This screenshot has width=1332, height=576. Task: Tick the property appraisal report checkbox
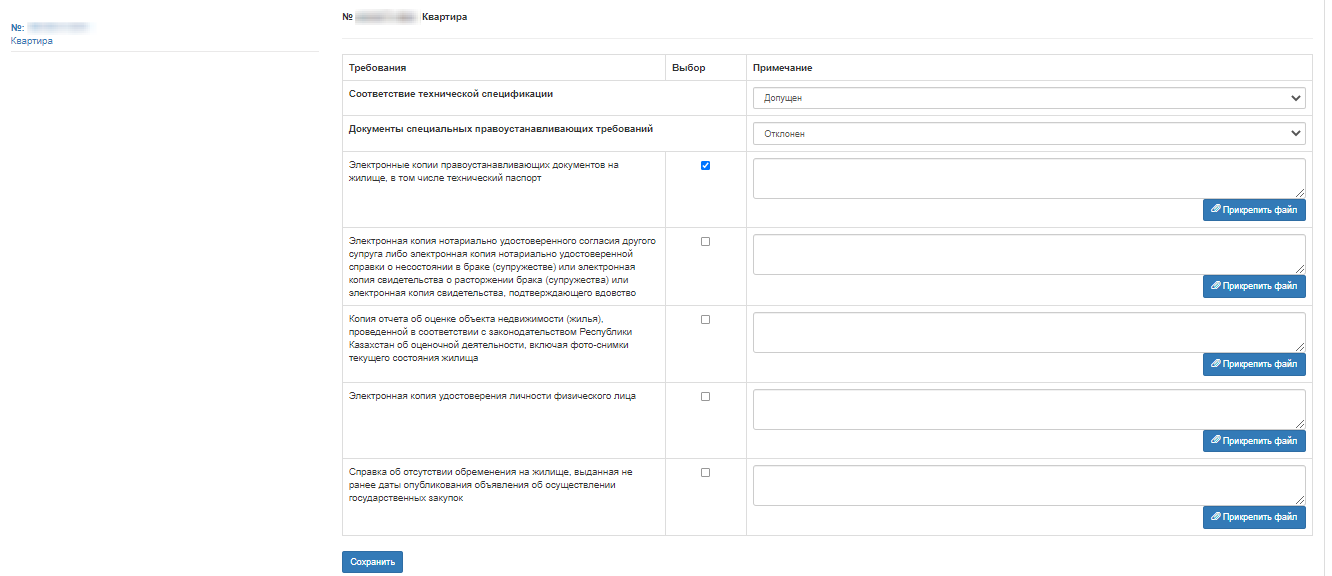[x=705, y=320]
